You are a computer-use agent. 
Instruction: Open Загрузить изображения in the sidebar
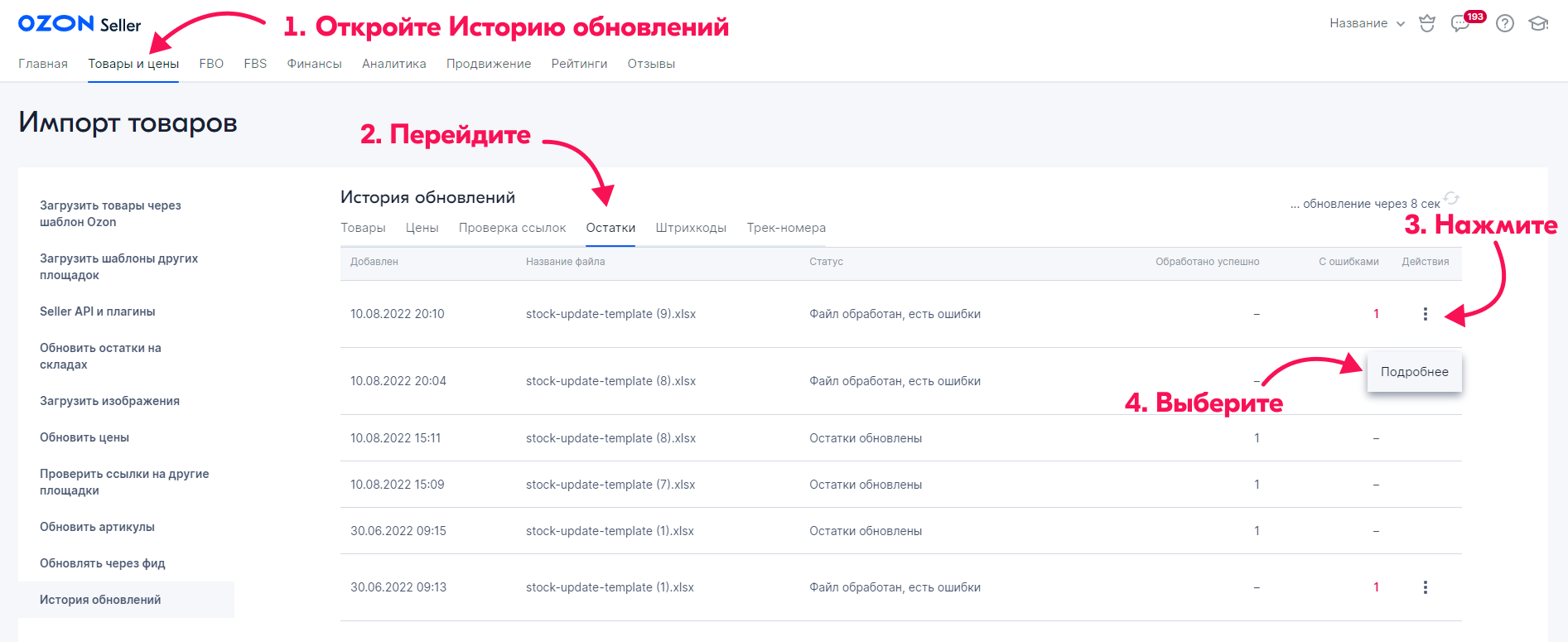pyautogui.click(x=109, y=401)
